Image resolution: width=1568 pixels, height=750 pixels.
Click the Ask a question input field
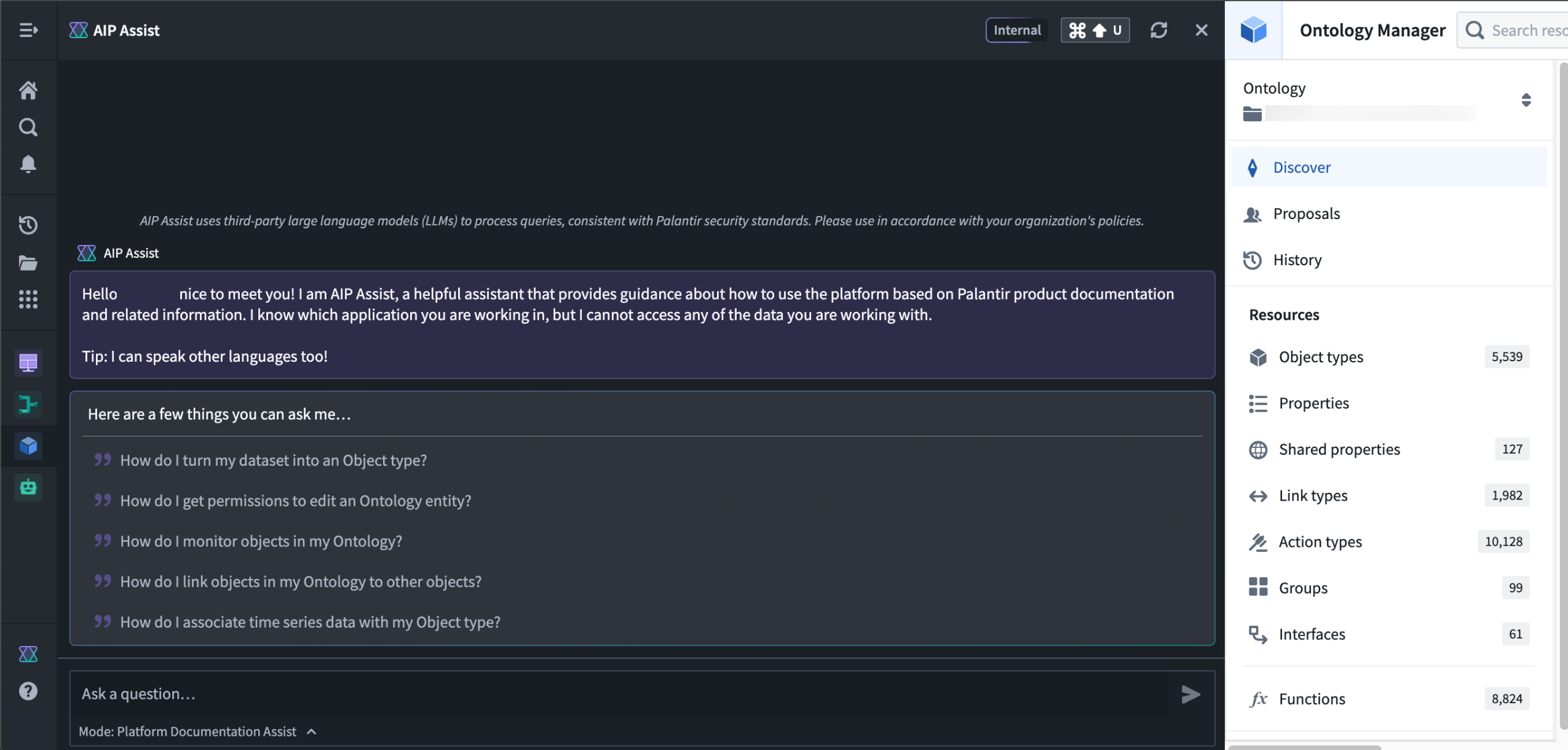tap(619, 694)
